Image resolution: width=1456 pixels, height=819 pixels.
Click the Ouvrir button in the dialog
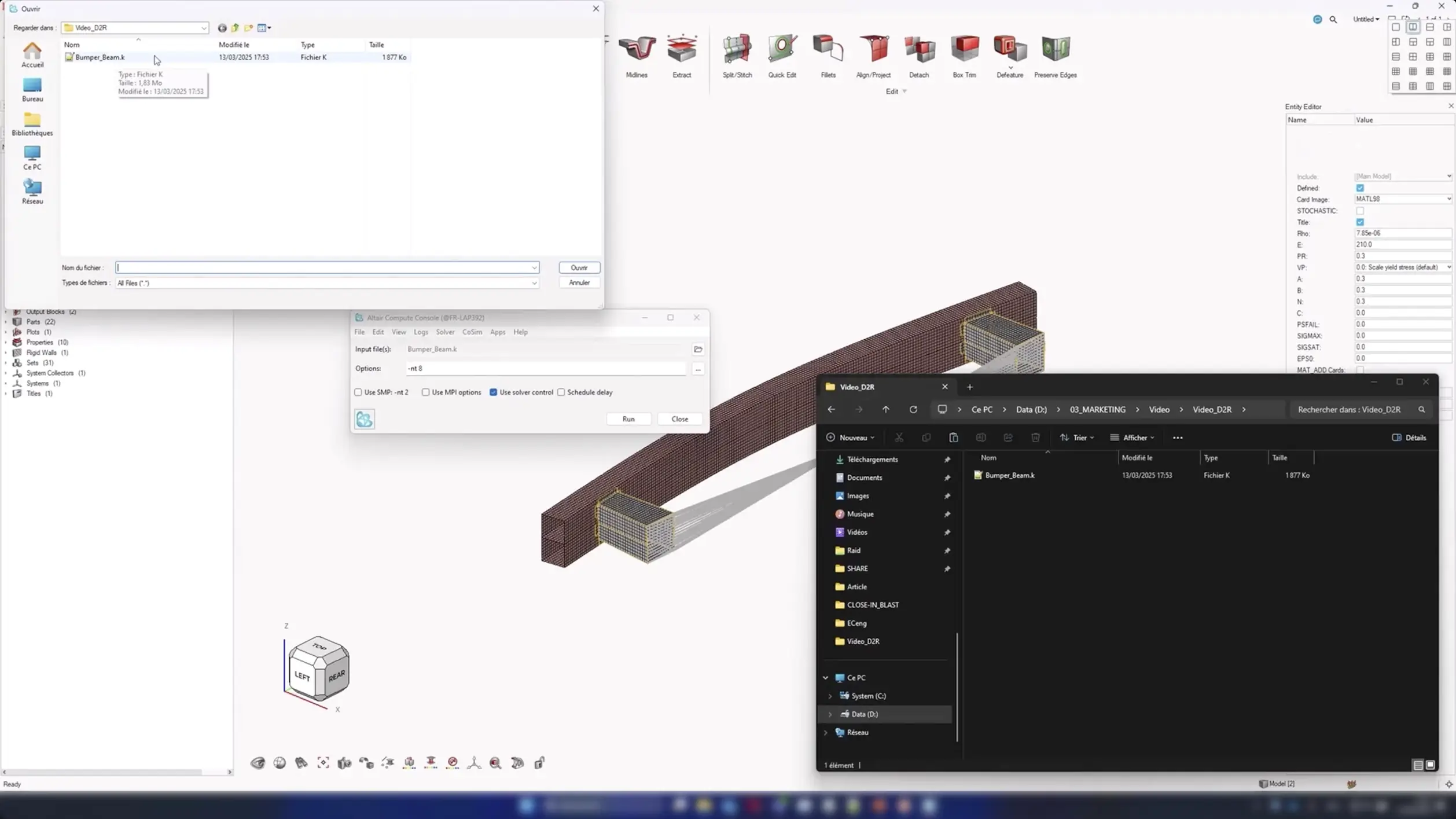579,267
